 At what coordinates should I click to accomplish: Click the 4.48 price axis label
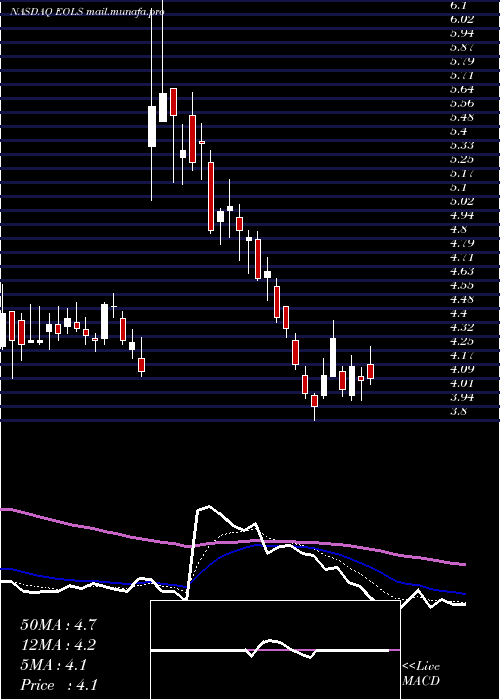(462, 299)
